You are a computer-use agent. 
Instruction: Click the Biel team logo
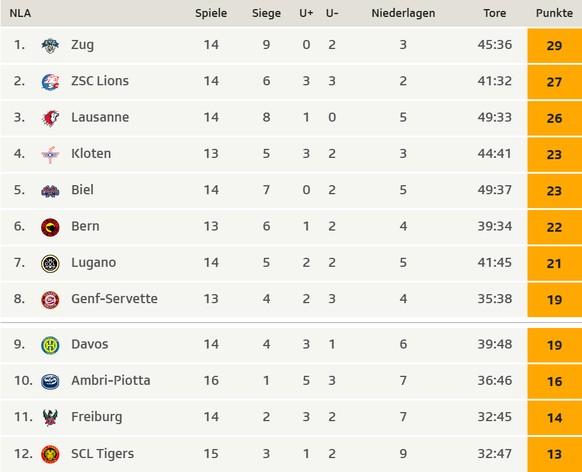50,191
